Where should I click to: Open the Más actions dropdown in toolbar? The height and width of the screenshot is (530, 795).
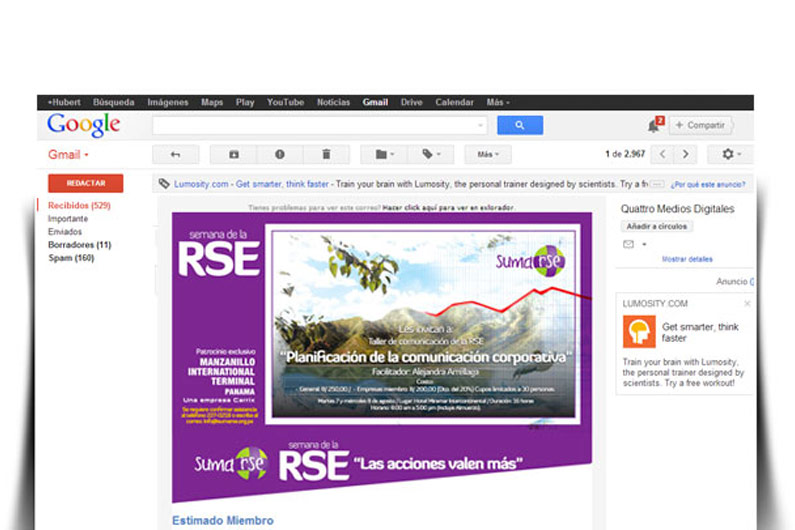(x=488, y=155)
